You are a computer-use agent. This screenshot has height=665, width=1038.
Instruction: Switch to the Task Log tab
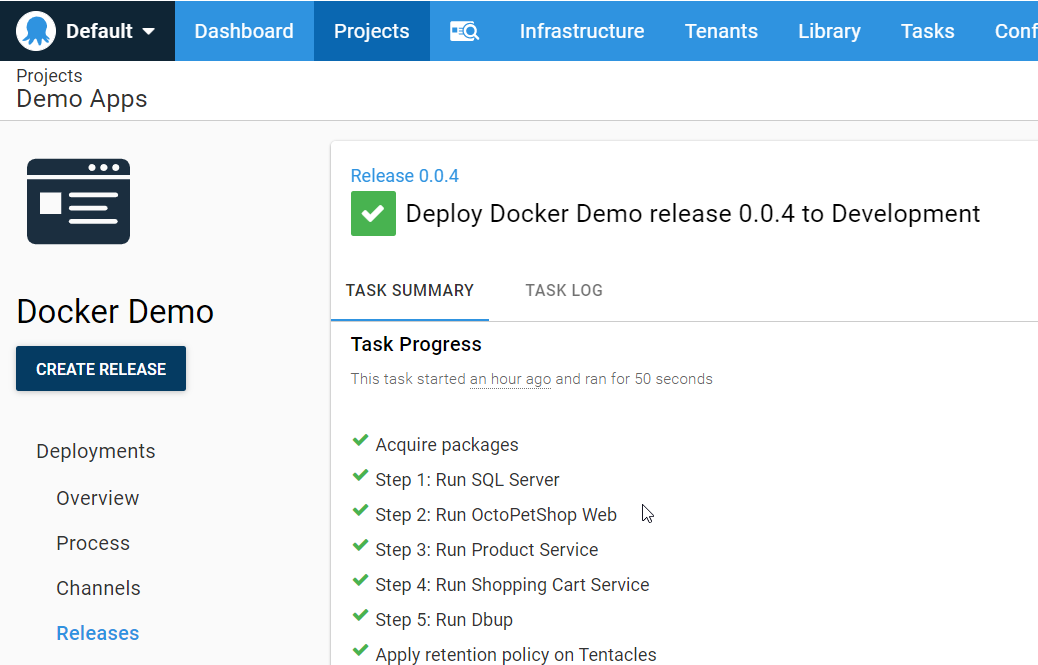coord(564,291)
